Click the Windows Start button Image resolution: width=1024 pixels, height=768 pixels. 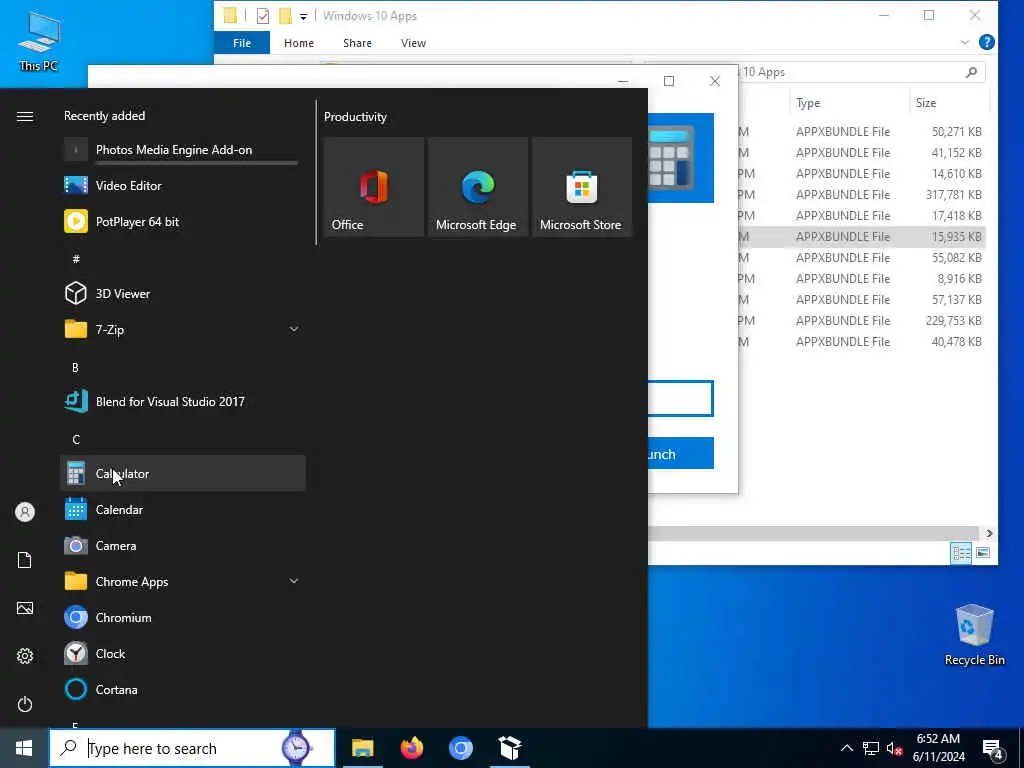(x=24, y=748)
